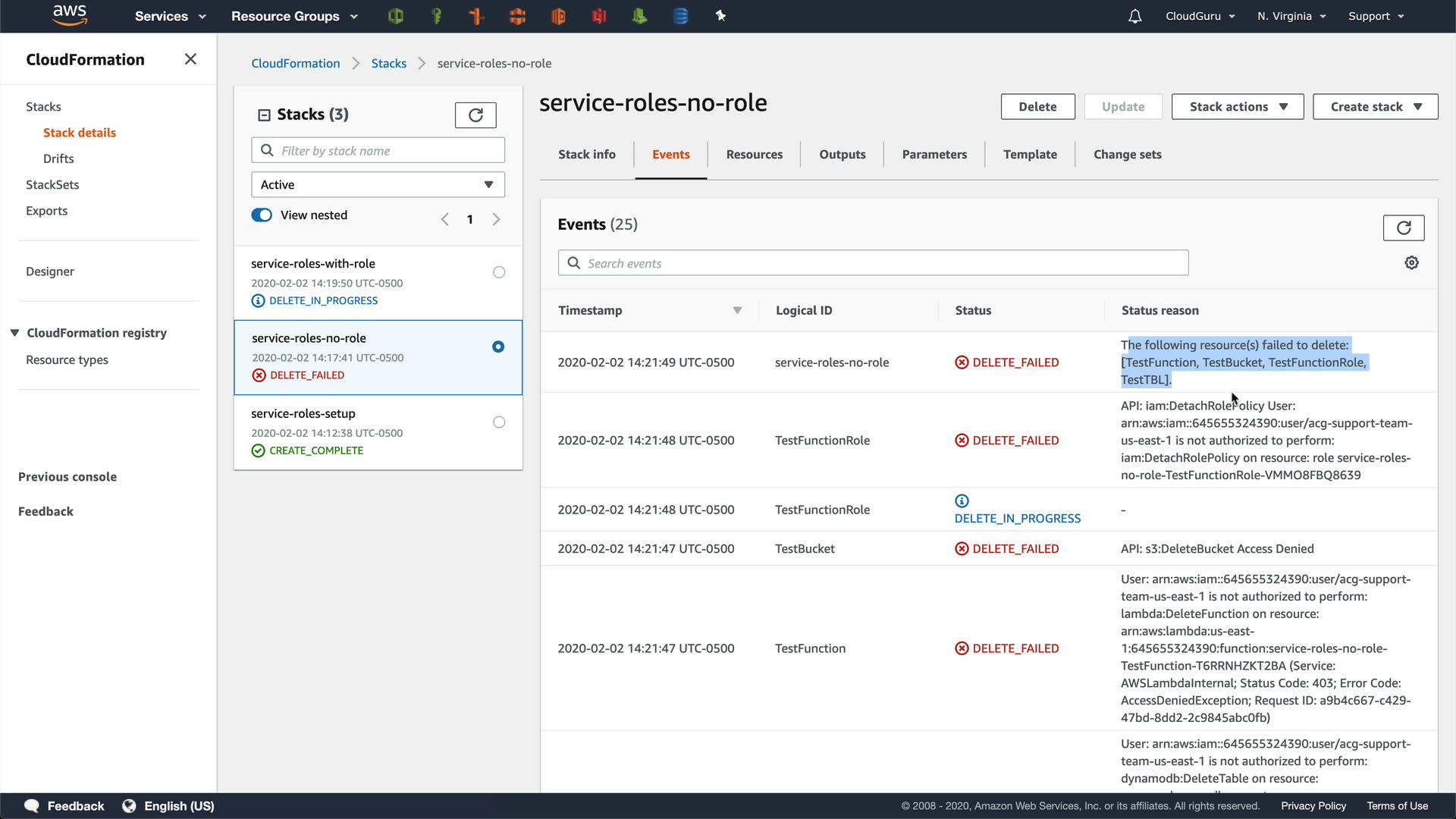
Task: Close the CloudFormation side panel
Action: [x=190, y=59]
